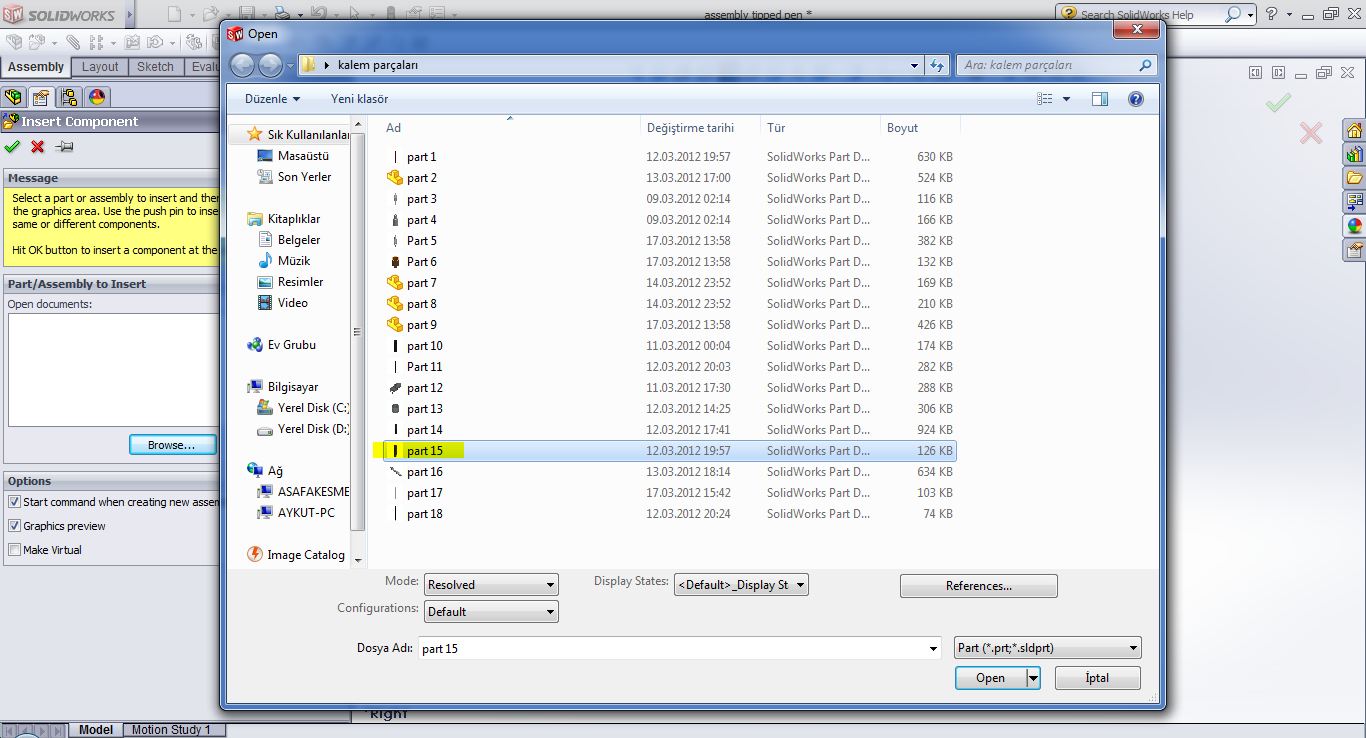Image resolution: width=1366 pixels, height=738 pixels.
Task: Open the Düzenle menu
Action: coord(272,99)
